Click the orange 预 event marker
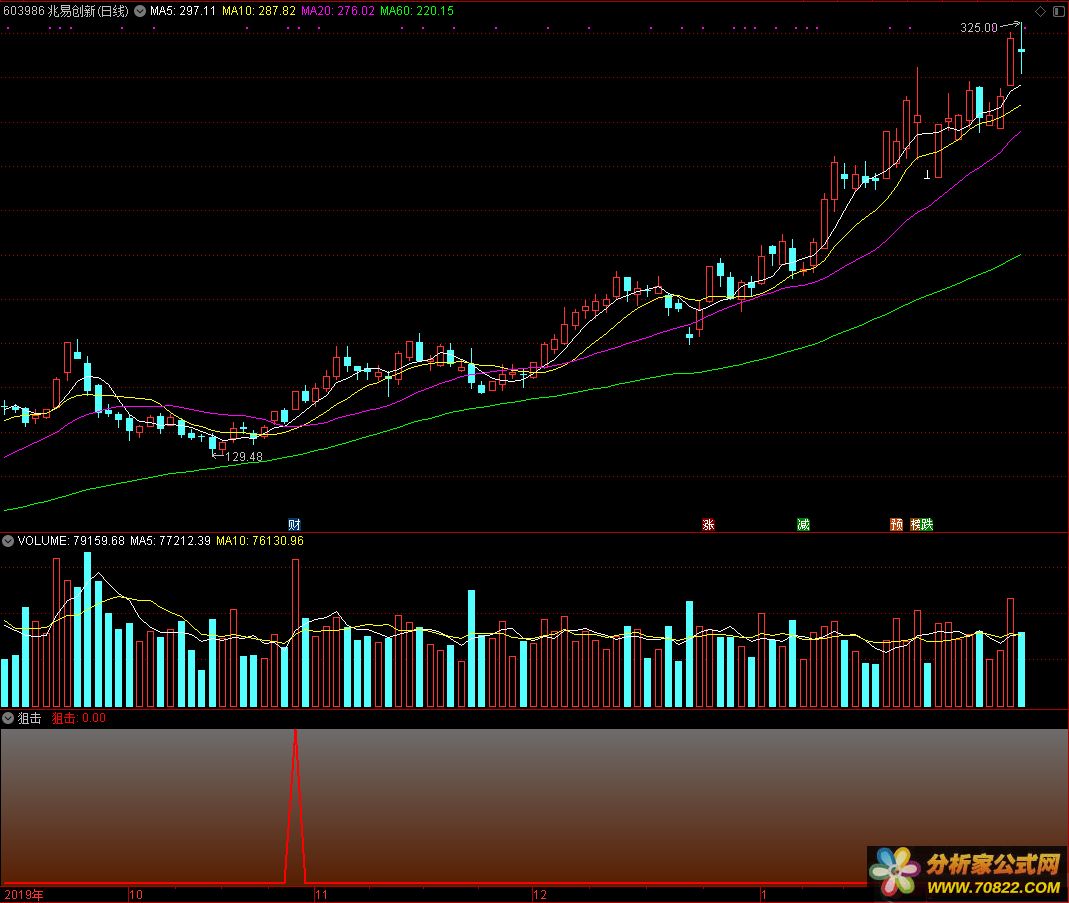Screen dimensions: 1069x903 [896, 524]
